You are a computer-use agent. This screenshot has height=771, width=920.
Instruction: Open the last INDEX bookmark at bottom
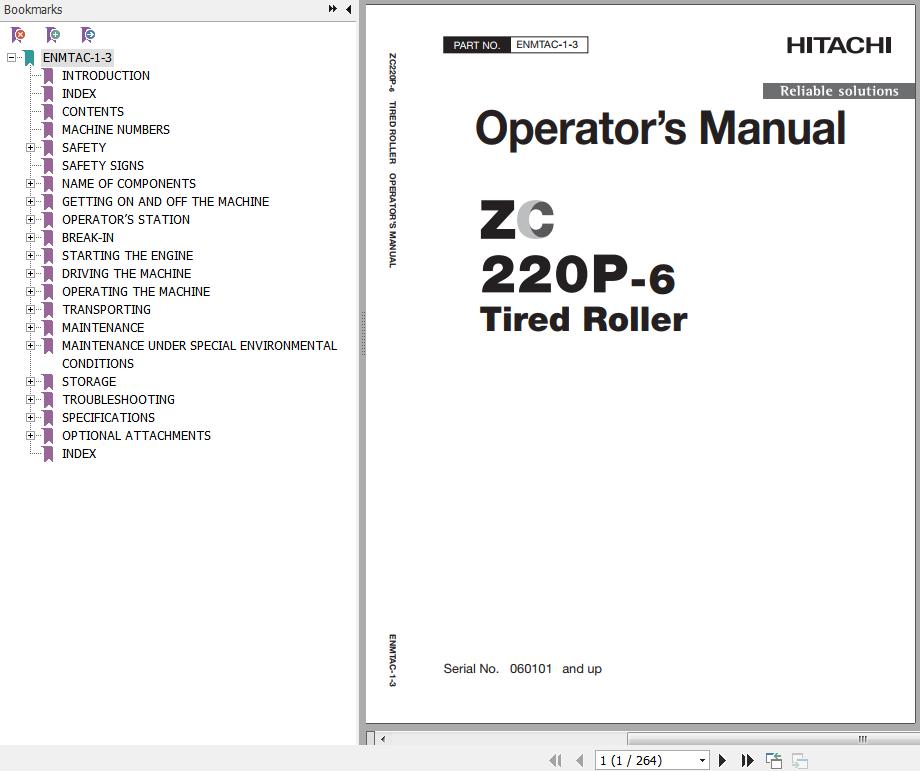point(79,454)
